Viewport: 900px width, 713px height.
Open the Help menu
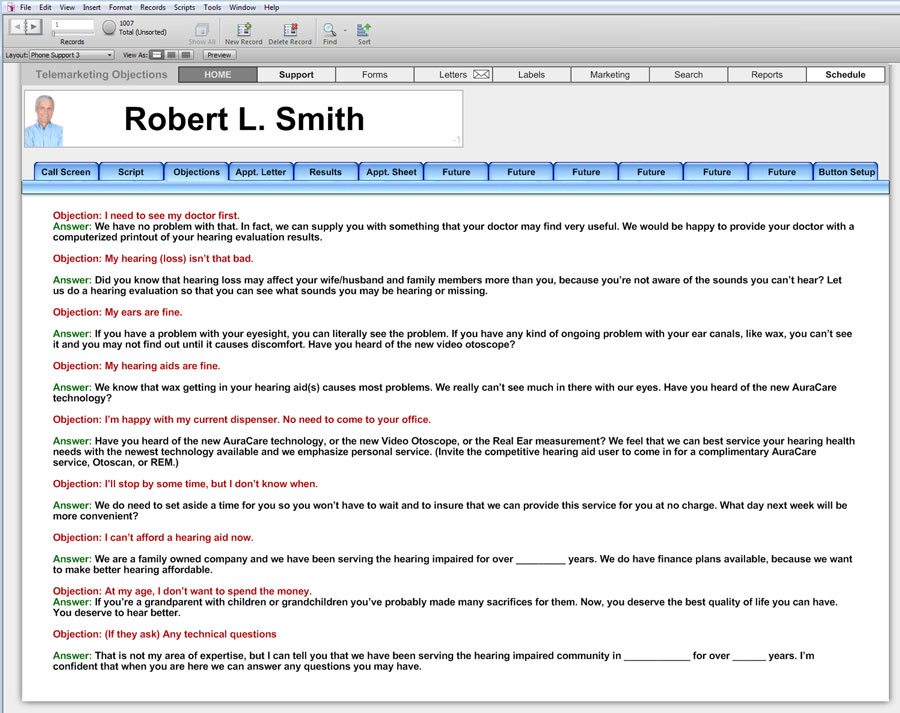click(x=271, y=7)
